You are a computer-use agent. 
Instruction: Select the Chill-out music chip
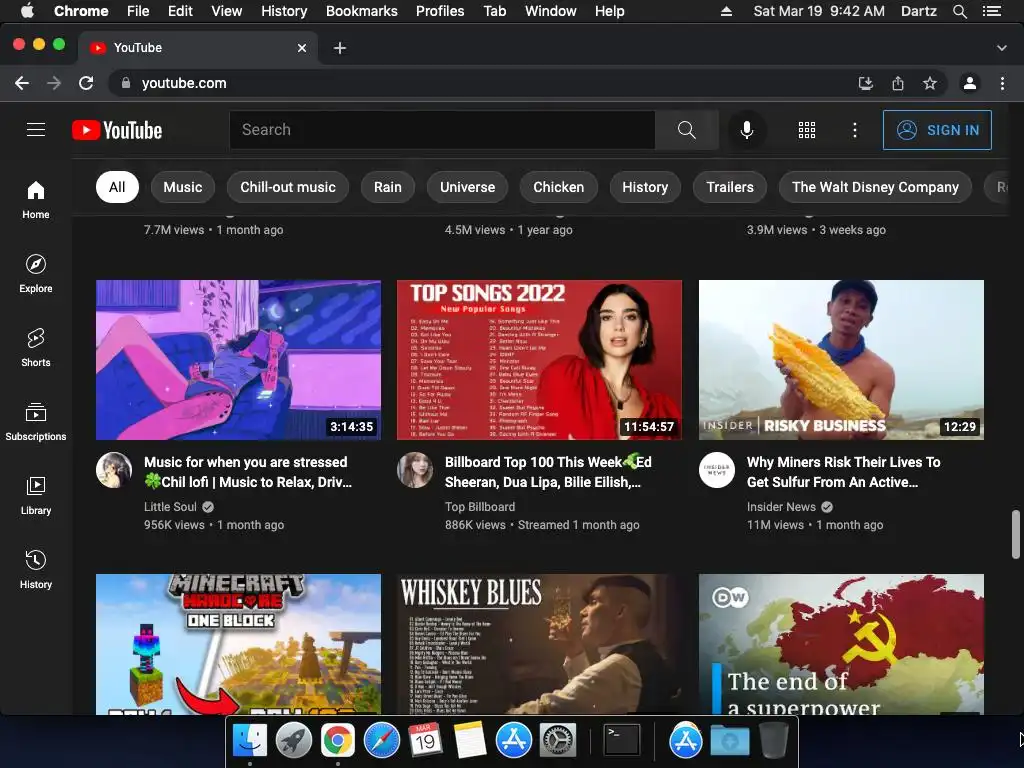(x=288, y=187)
